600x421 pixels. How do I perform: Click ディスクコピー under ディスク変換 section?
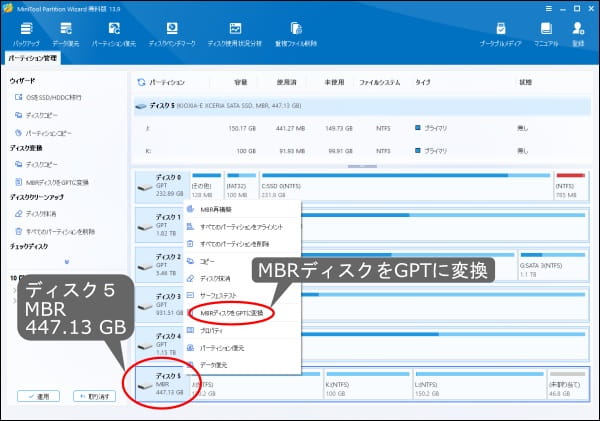[36, 164]
